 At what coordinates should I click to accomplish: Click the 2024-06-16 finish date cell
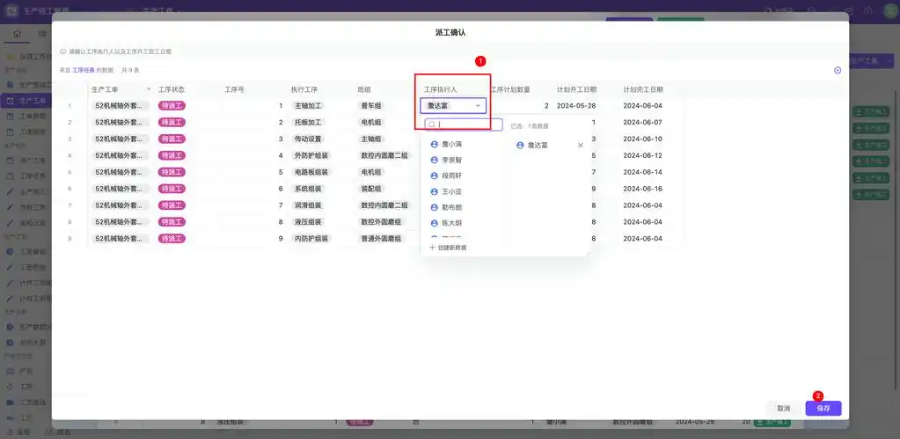pos(643,189)
